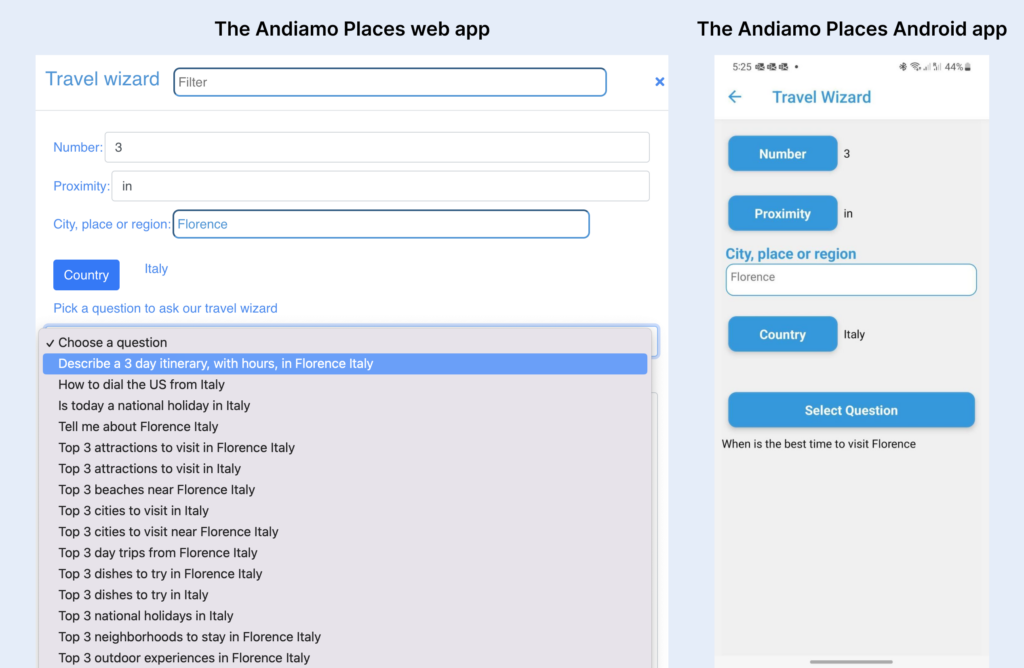
Task: Click the Florence input in the Android app
Action: 850,279
